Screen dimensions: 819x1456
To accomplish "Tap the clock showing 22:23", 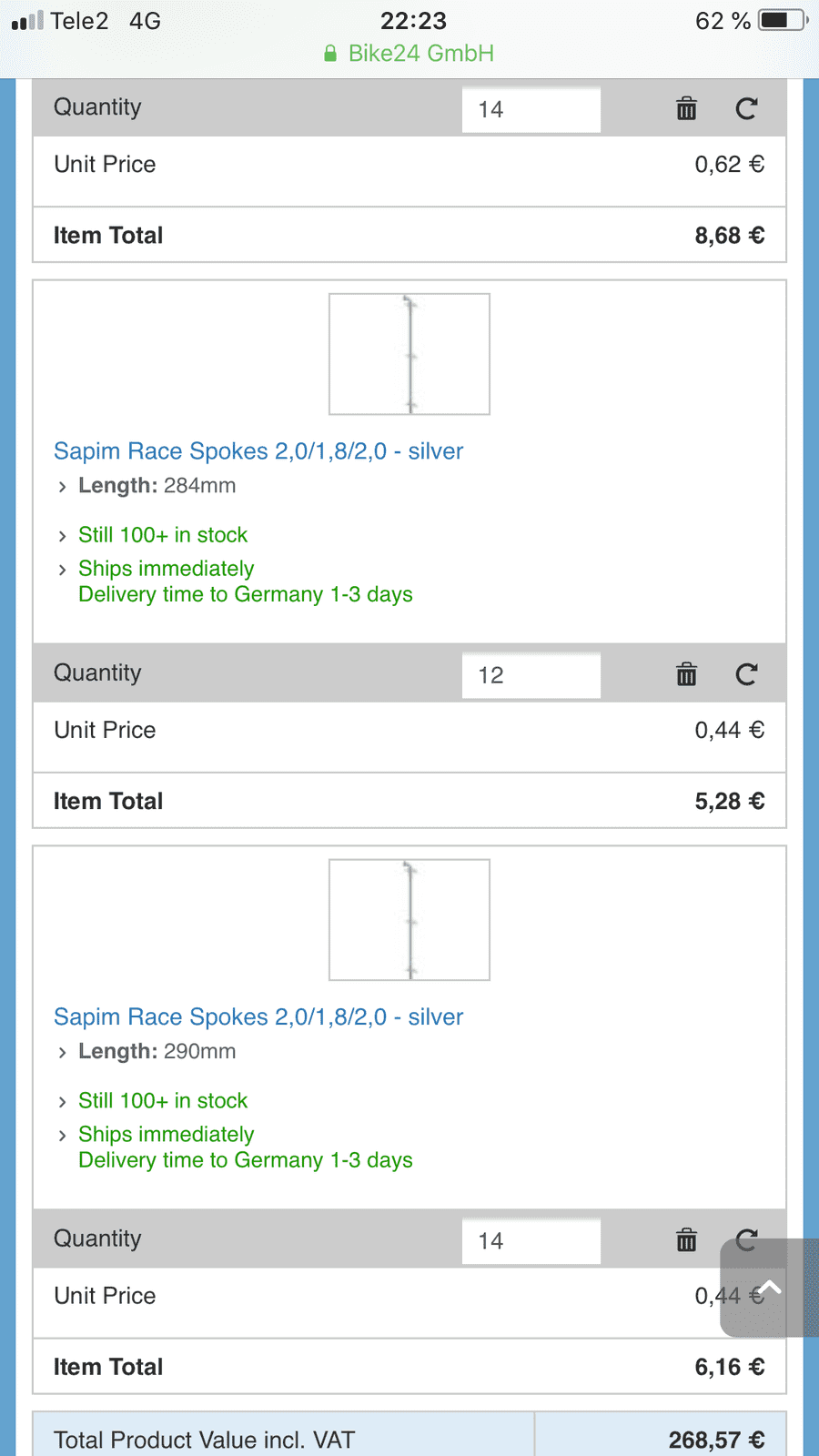I will tap(413, 20).
